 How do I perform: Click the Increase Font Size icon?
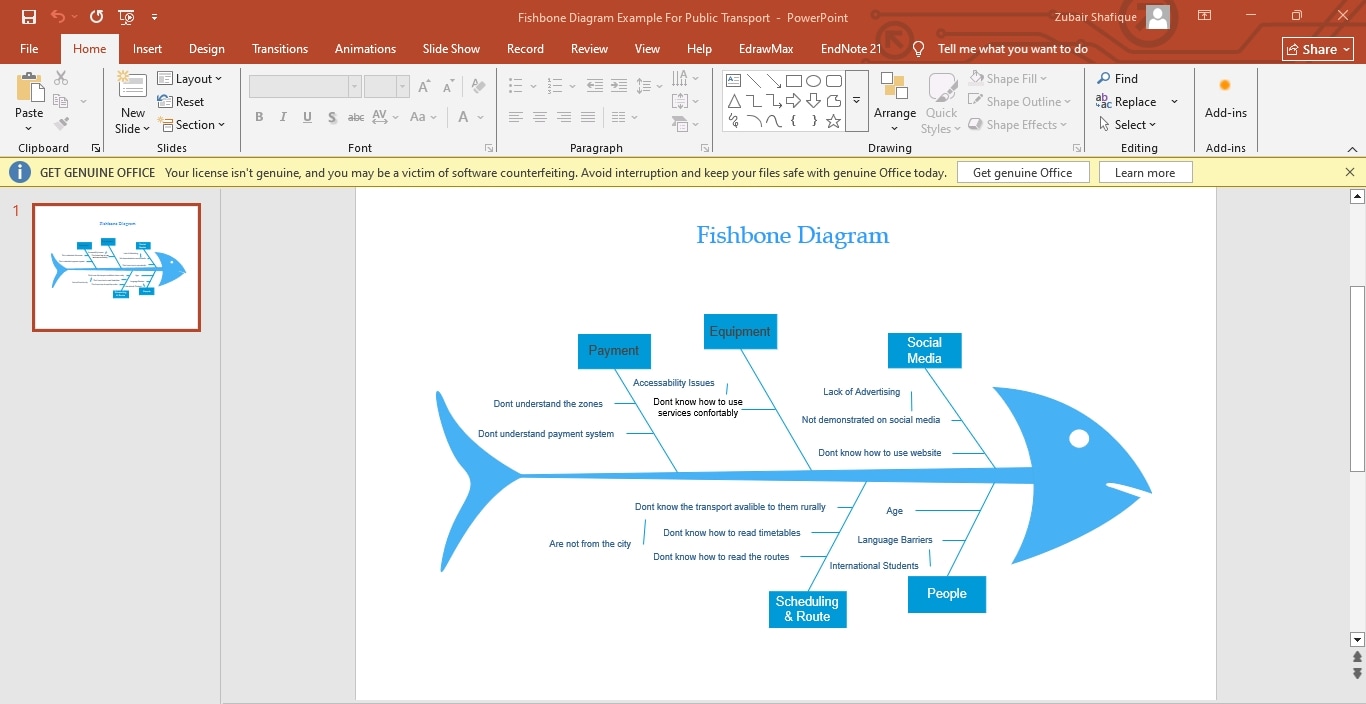423,86
